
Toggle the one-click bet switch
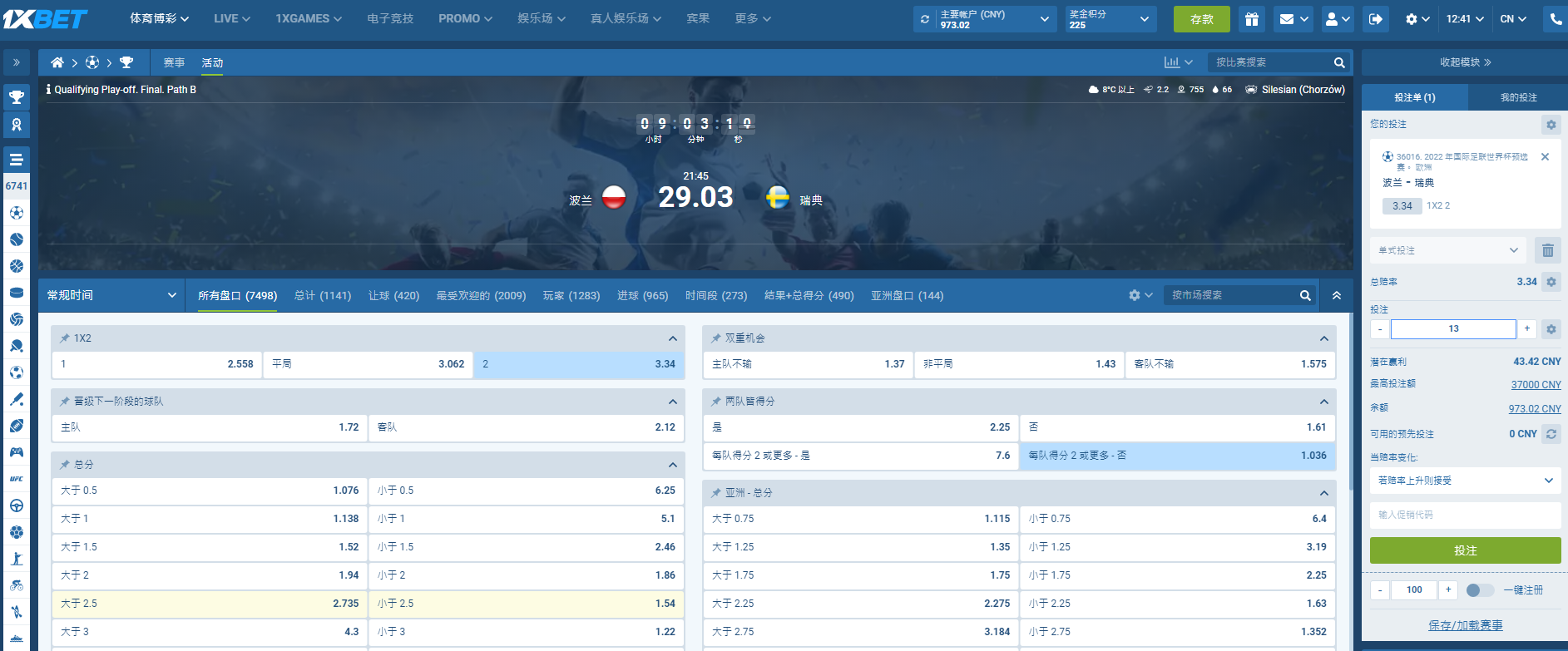coord(1479,589)
